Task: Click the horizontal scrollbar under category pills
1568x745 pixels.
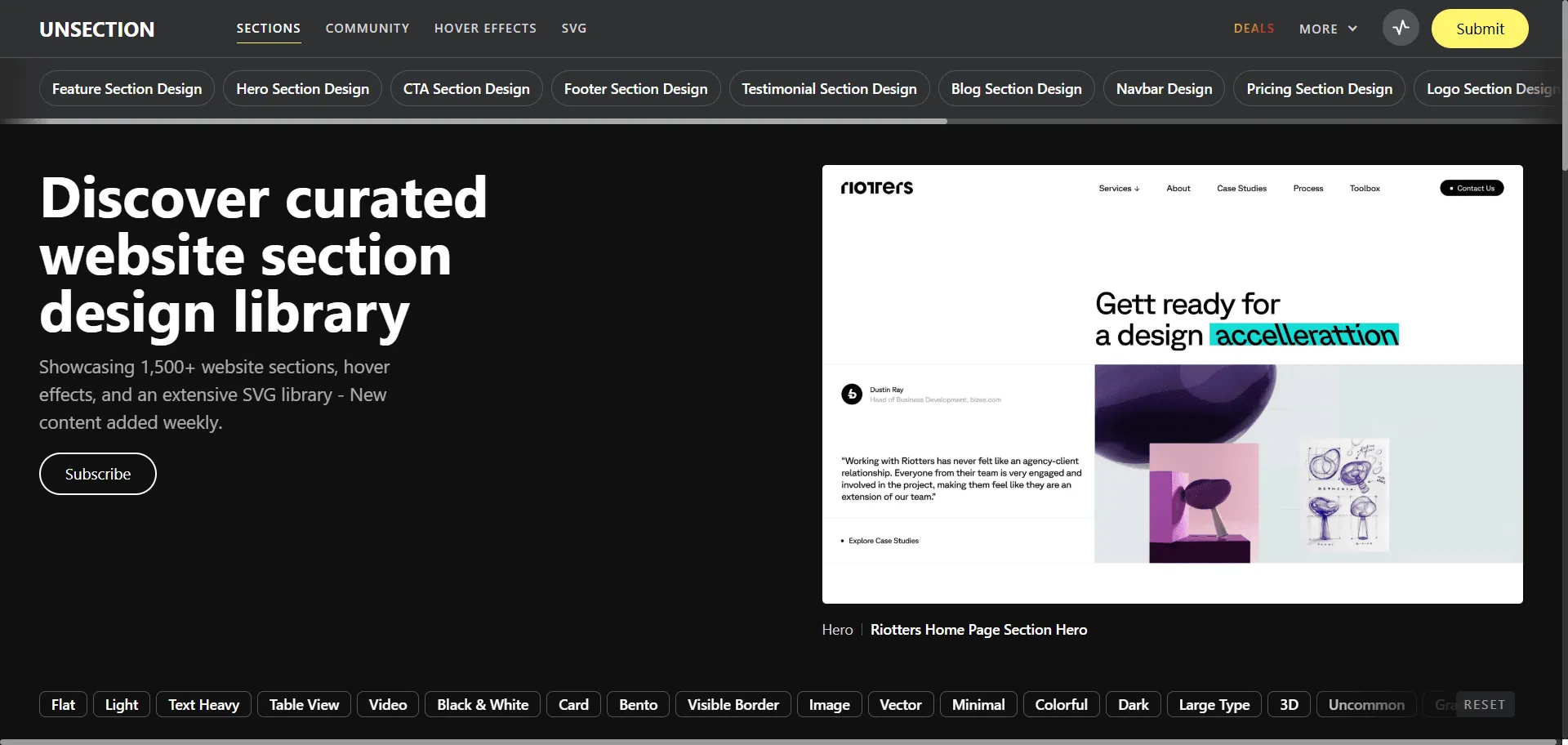Action: (x=474, y=121)
